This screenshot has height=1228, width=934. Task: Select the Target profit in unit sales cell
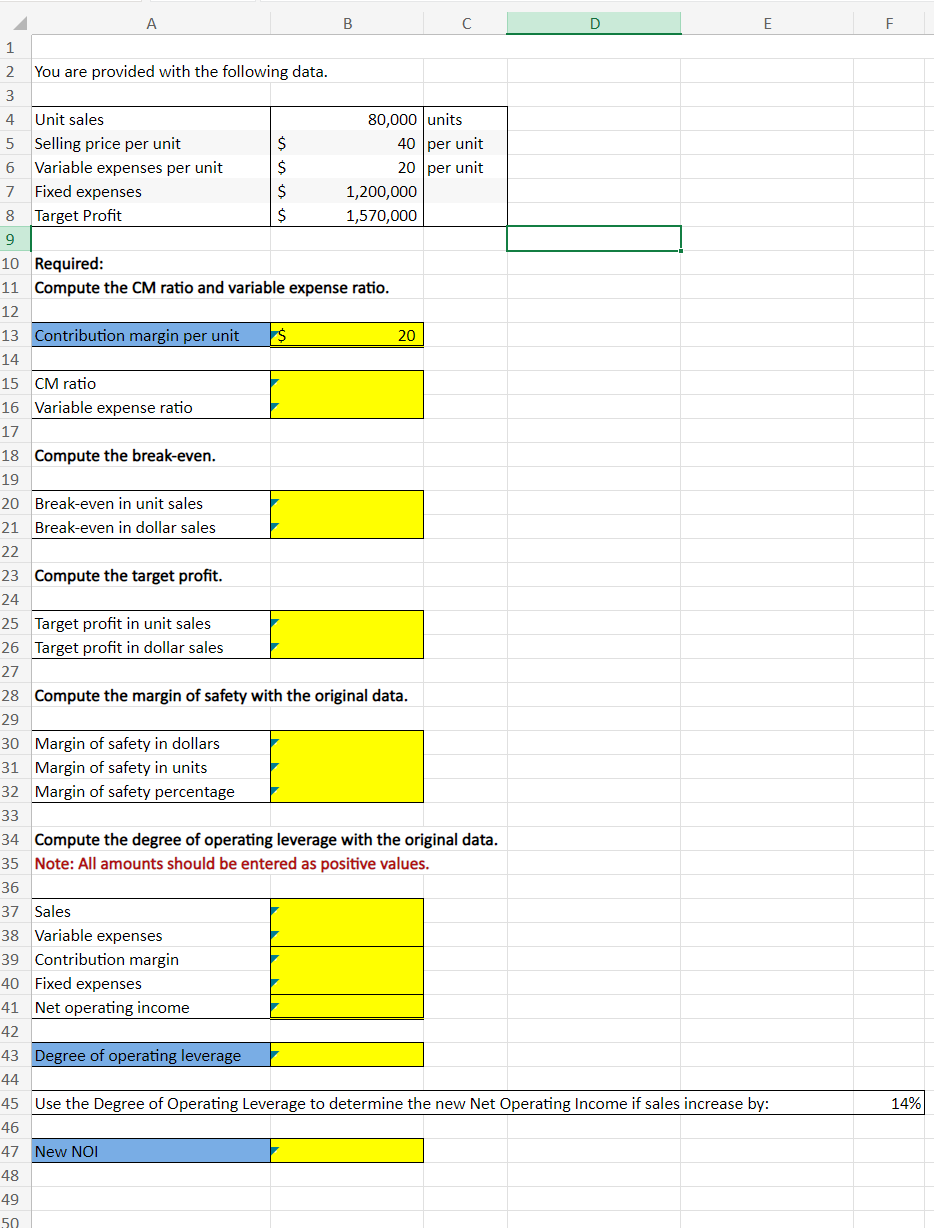coord(346,623)
